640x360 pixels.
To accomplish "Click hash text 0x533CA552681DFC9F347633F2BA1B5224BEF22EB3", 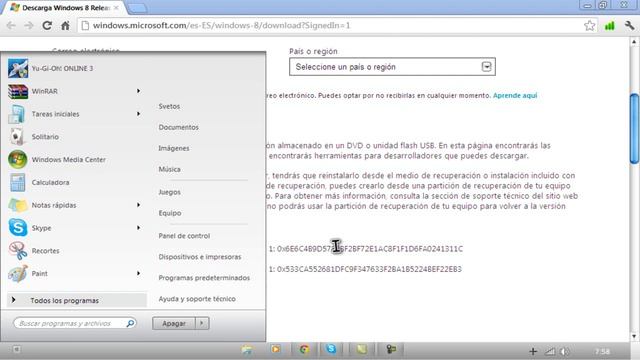I will (369, 269).
